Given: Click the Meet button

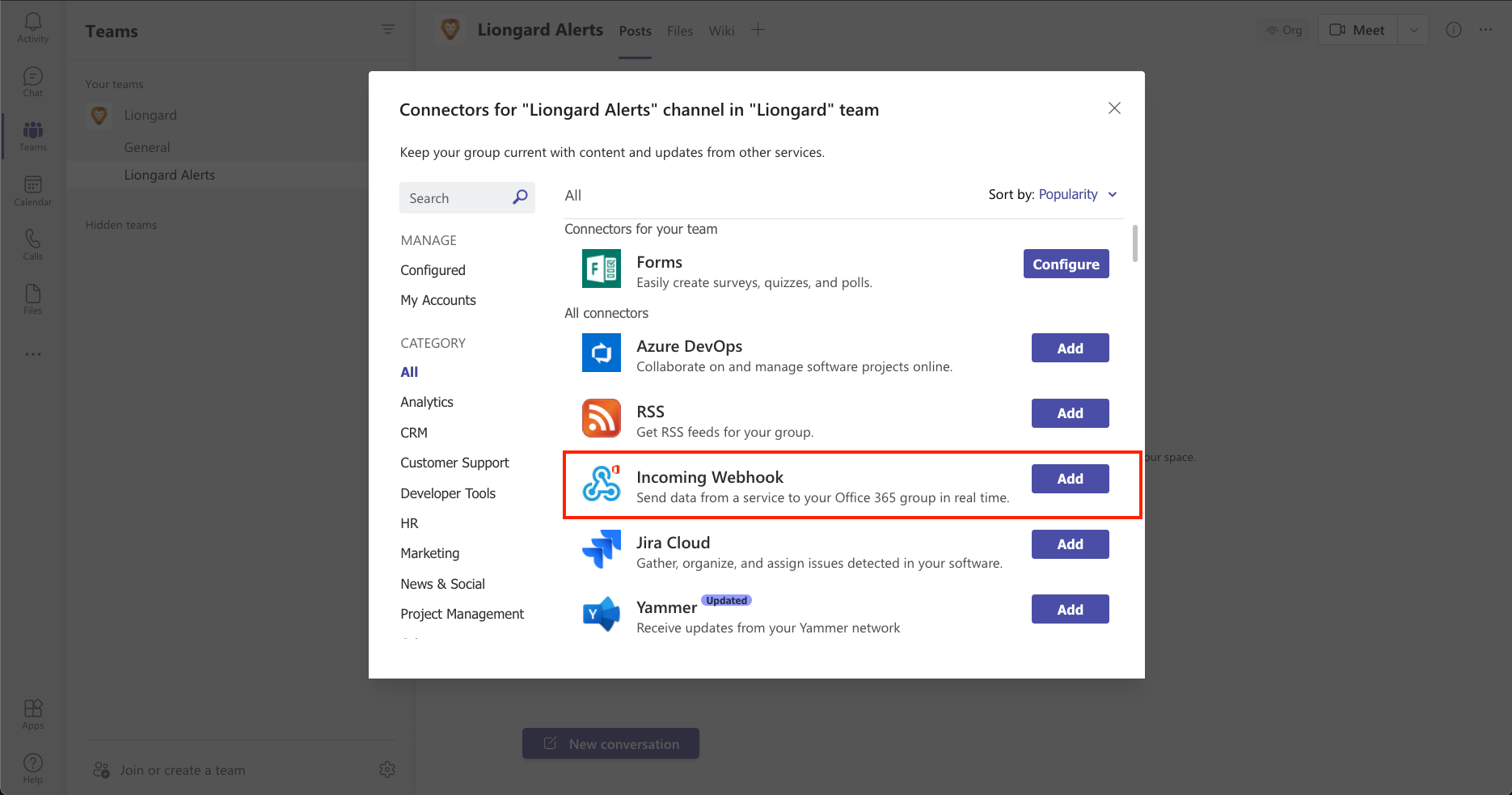Looking at the screenshot, I should coord(1358,30).
